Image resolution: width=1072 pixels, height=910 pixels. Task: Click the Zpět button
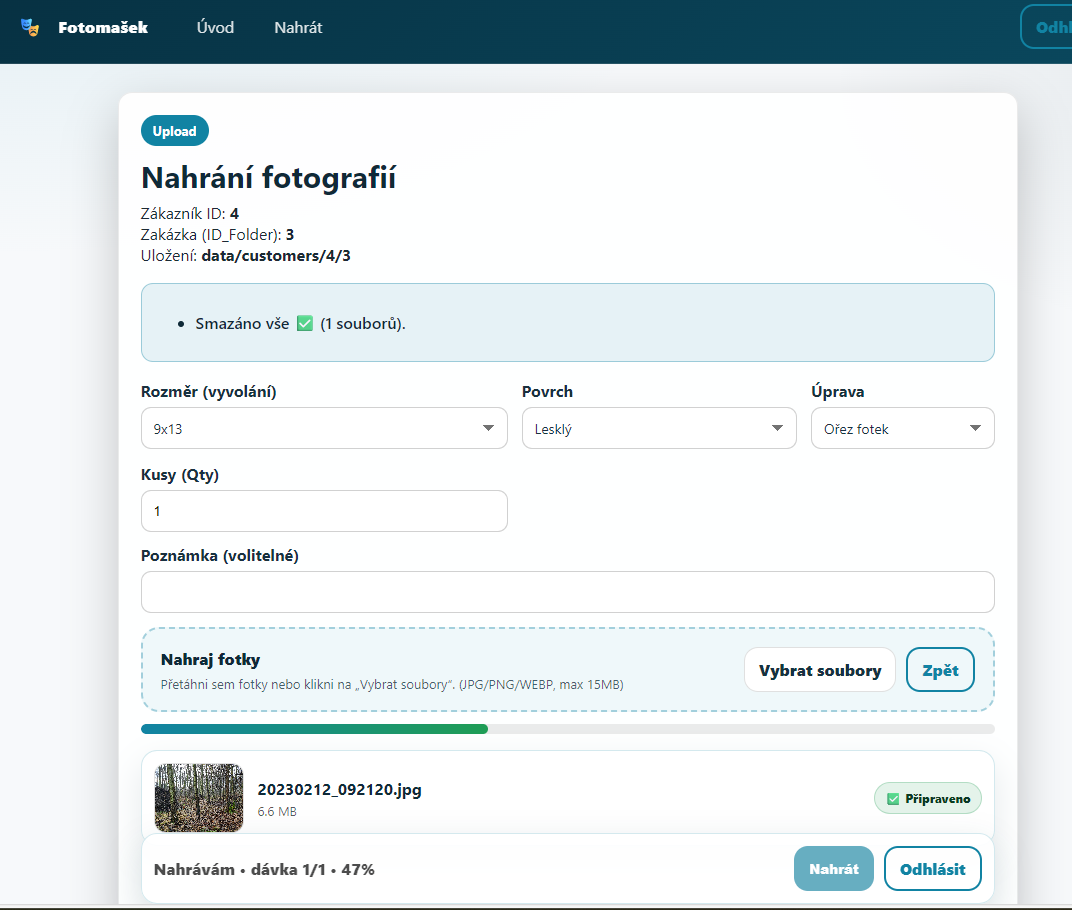(939, 669)
